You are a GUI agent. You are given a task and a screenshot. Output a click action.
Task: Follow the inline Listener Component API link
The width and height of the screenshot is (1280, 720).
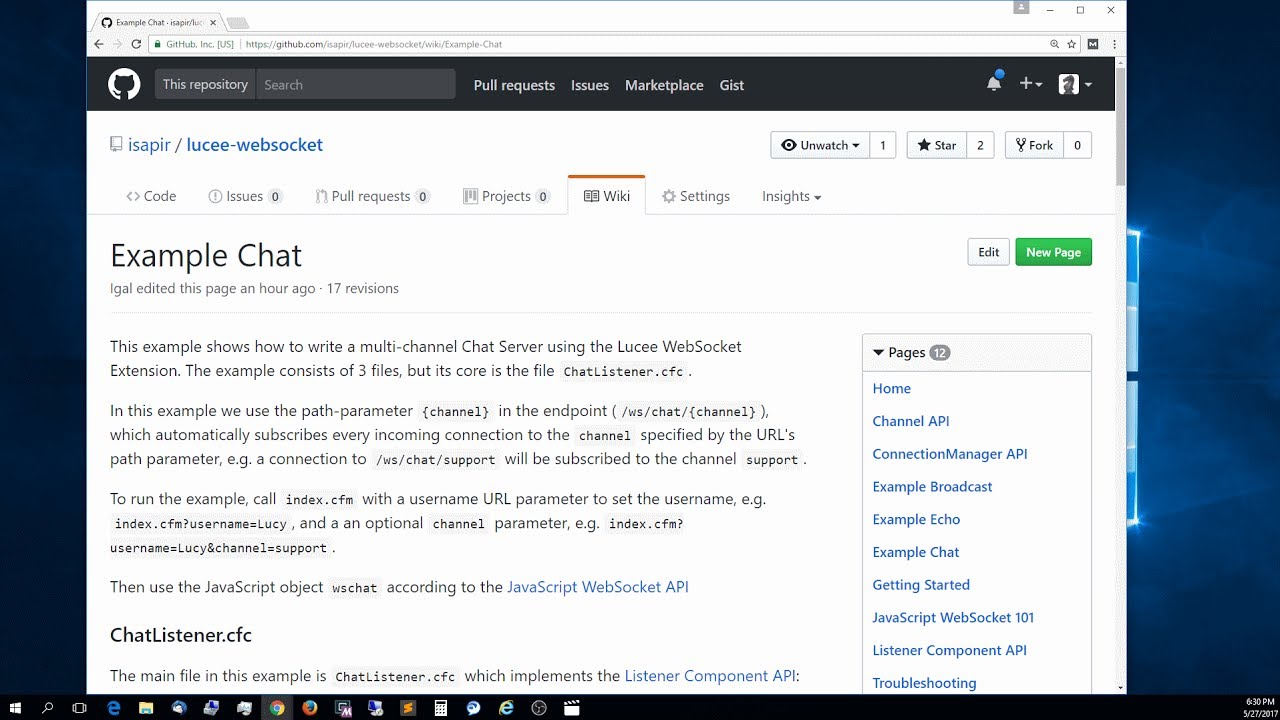point(711,676)
